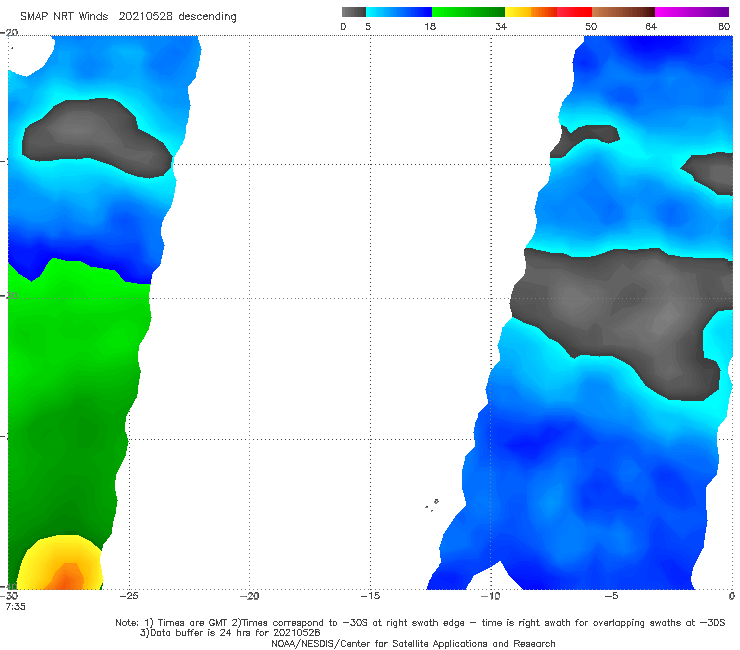
Task: Click the brown 50–64 colorbar segment
Action: (623, 12)
